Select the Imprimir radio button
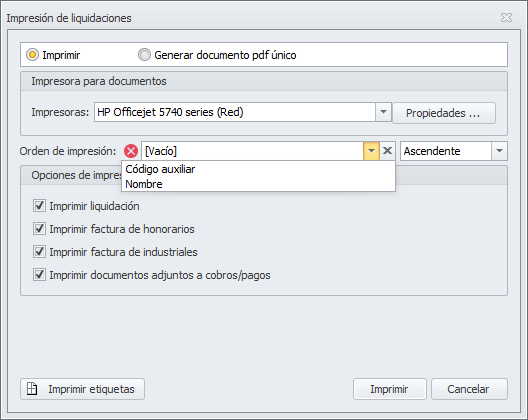This screenshot has width=528, height=420. click(33, 55)
